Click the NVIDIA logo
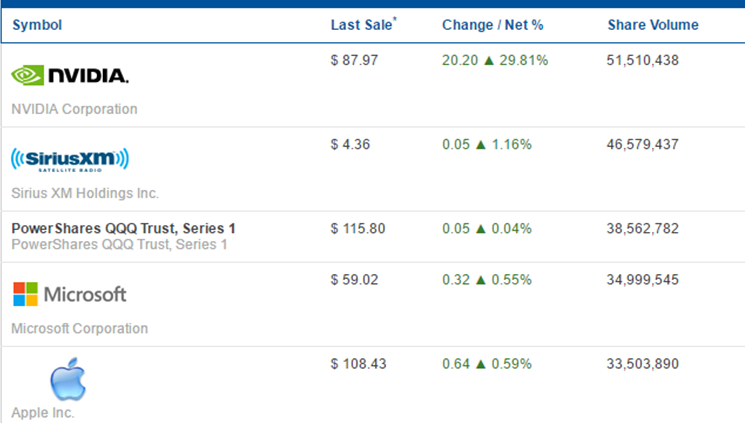The width and height of the screenshot is (753, 423). click(70, 75)
